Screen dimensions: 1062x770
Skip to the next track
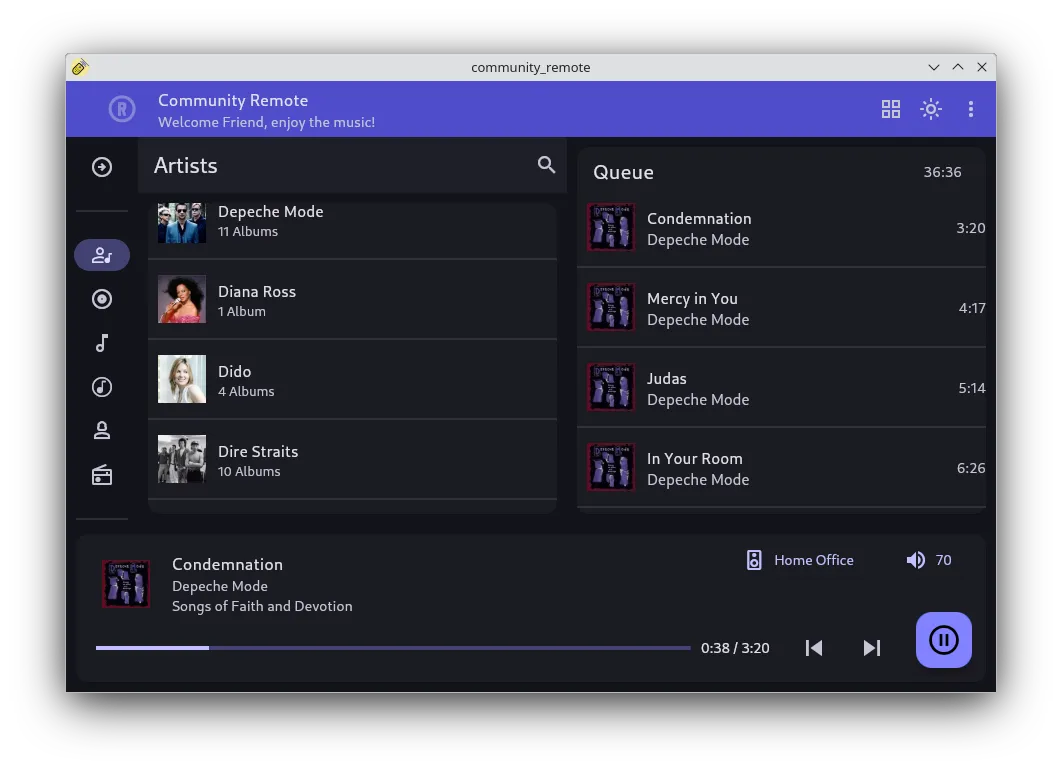coord(872,648)
